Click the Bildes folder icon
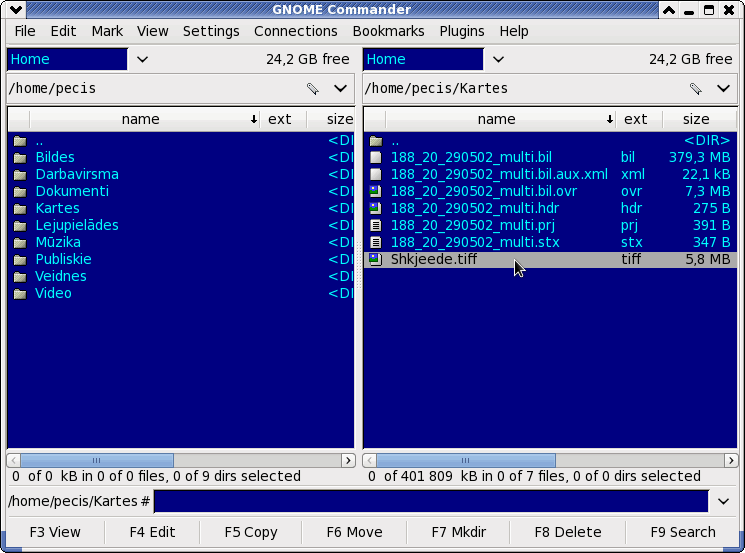This screenshot has width=745, height=553. 20,158
